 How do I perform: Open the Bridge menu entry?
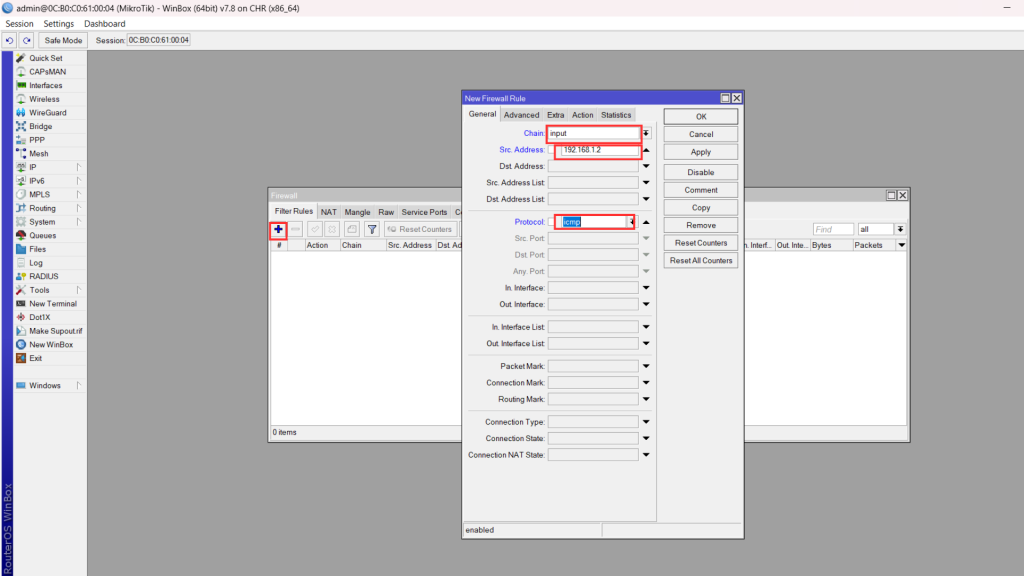[x=40, y=127]
